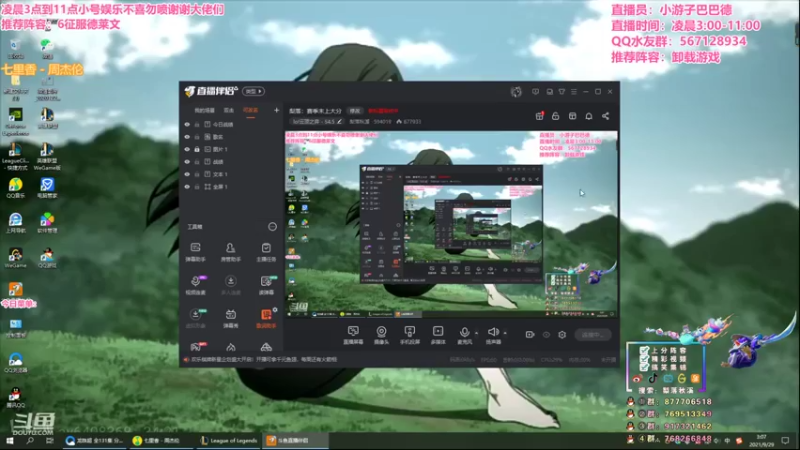This screenshot has height=450, width=800.
Task: Open the League of Legends taskbar item
Action: point(229,441)
